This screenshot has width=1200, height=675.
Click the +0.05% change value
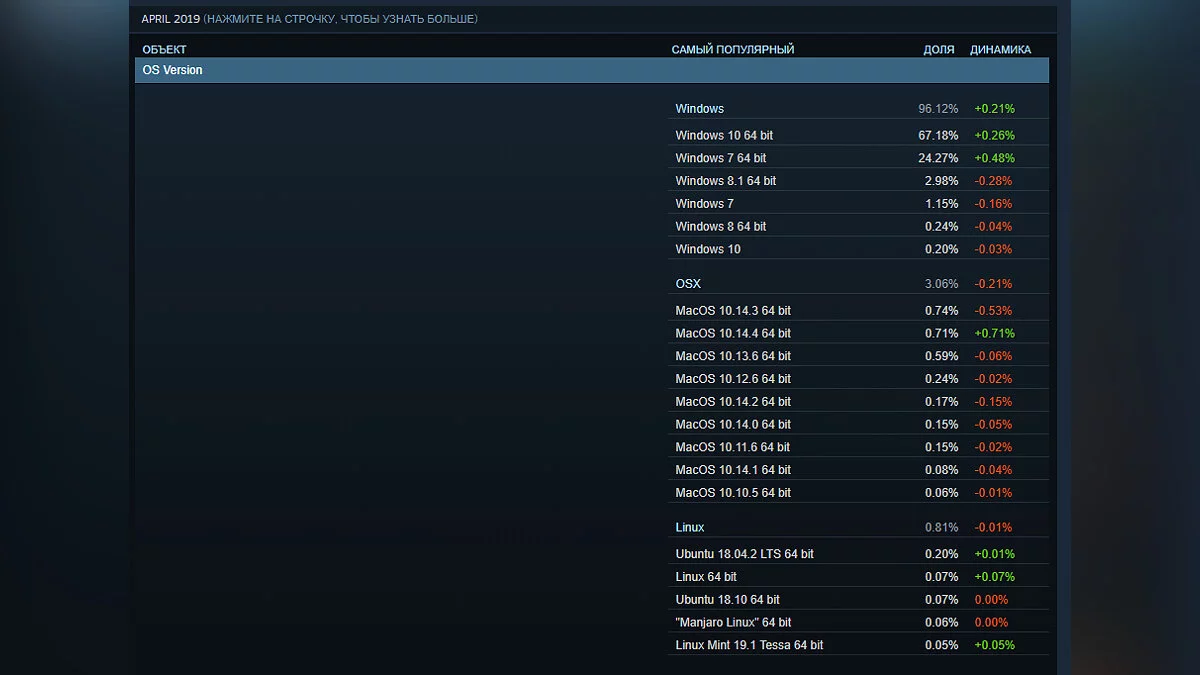coord(994,645)
